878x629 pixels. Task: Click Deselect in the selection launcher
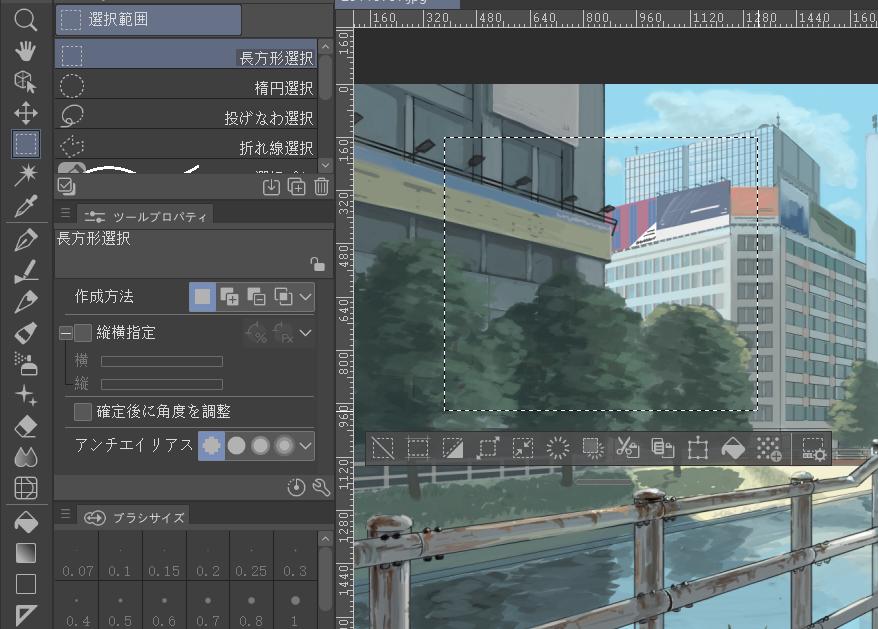coord(383,448)
